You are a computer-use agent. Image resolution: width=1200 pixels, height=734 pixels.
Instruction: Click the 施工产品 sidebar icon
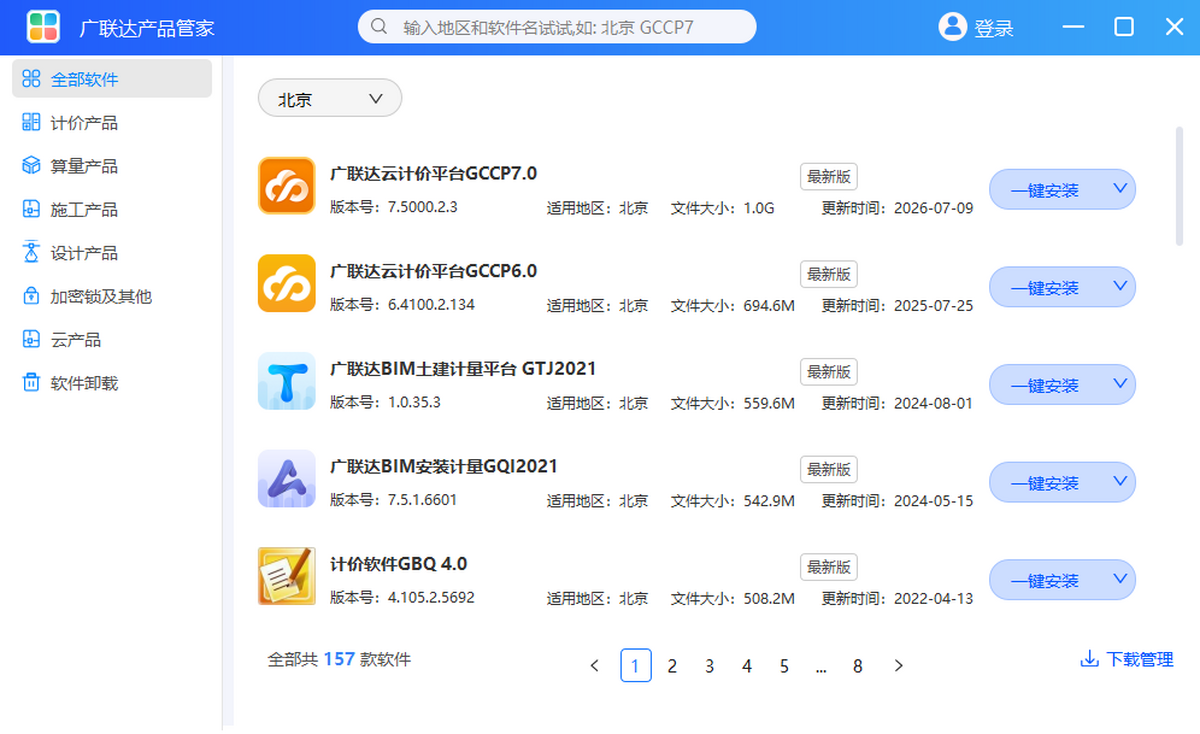pyautogui.click(x=31, y=210)
